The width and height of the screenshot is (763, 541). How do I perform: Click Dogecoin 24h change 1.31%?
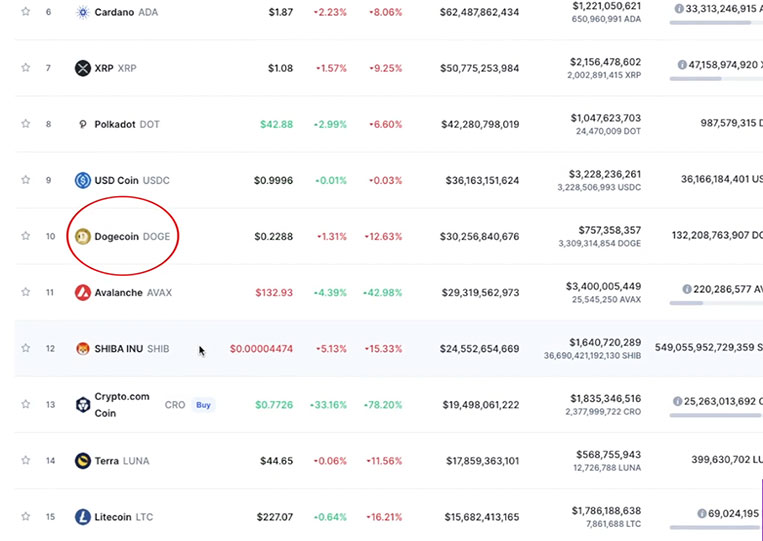(x=332, y=236)
